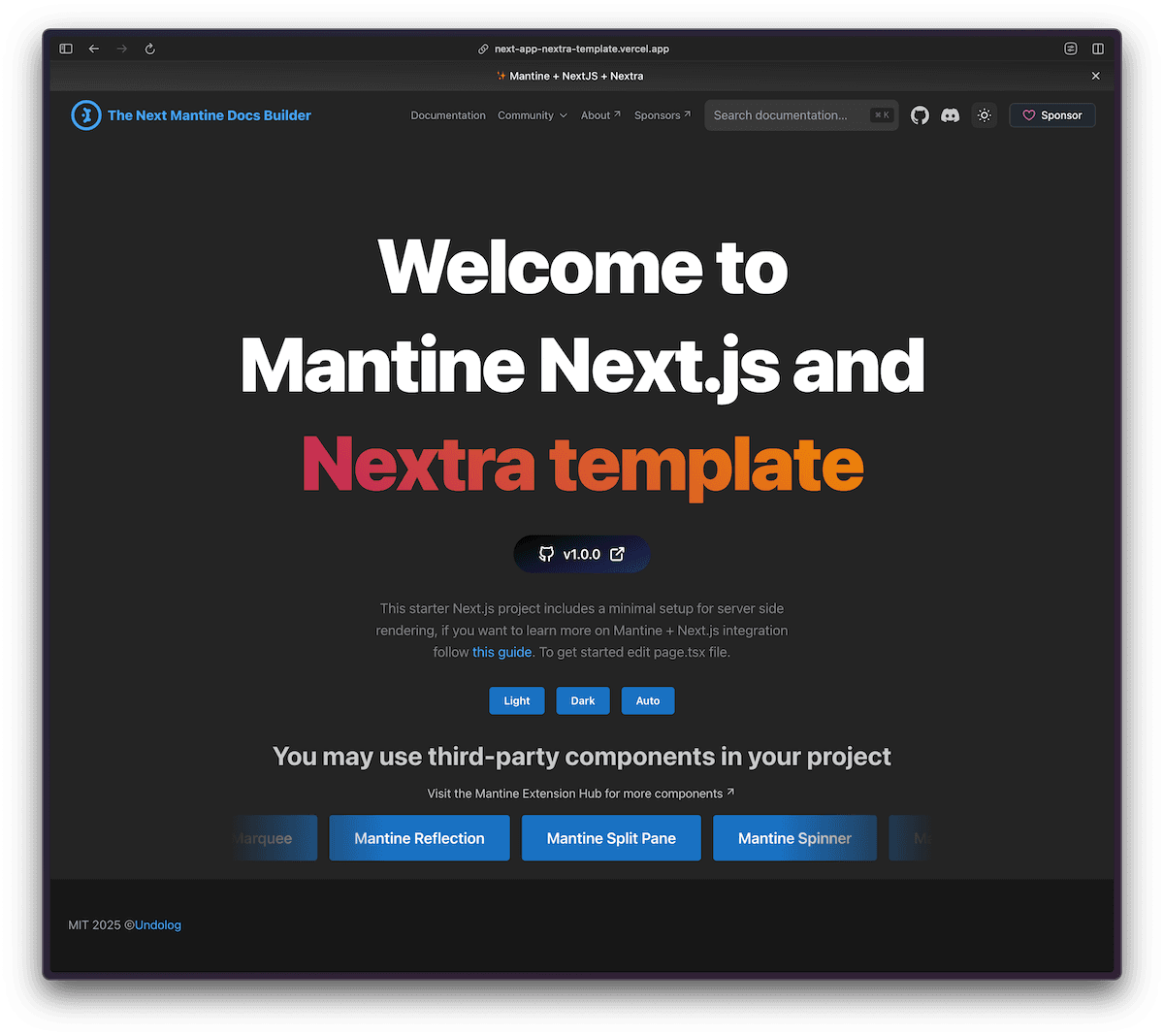Click the external-link icon on v1.0.0 badge

(618, 554)
